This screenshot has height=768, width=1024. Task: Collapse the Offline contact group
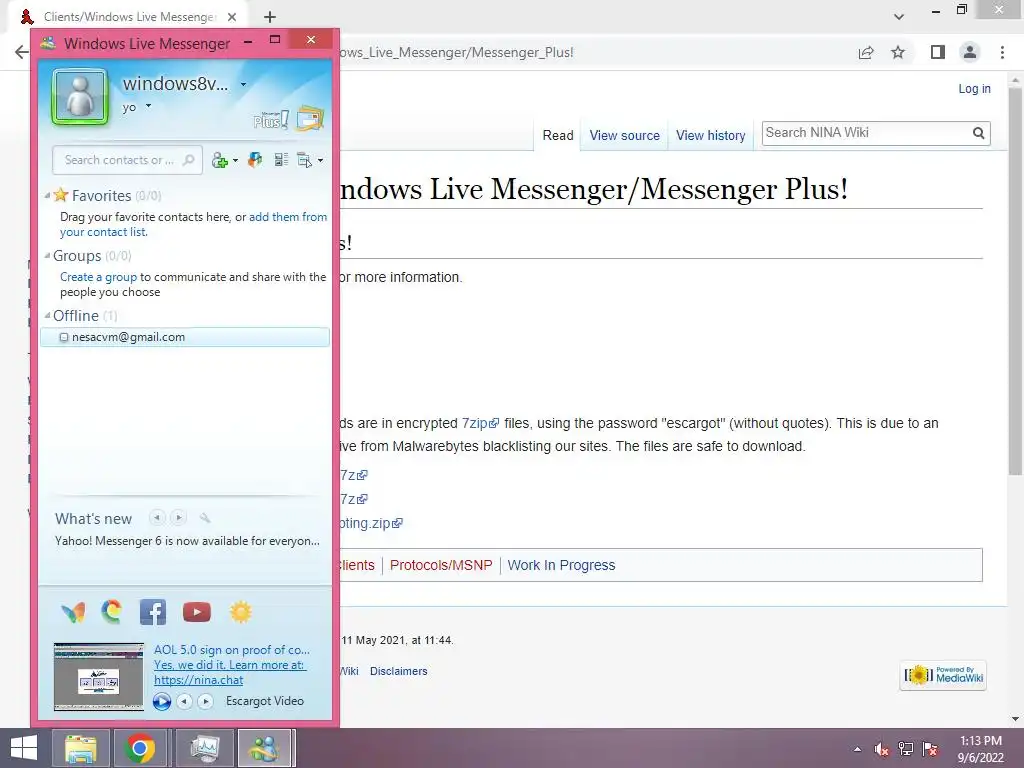click(47, 315)
